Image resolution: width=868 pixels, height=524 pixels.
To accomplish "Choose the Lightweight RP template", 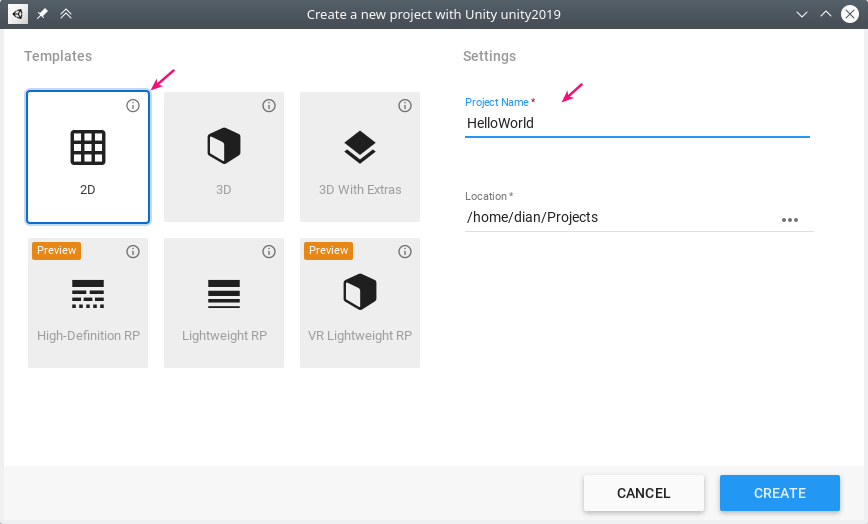I will click(x=224, y=303).
